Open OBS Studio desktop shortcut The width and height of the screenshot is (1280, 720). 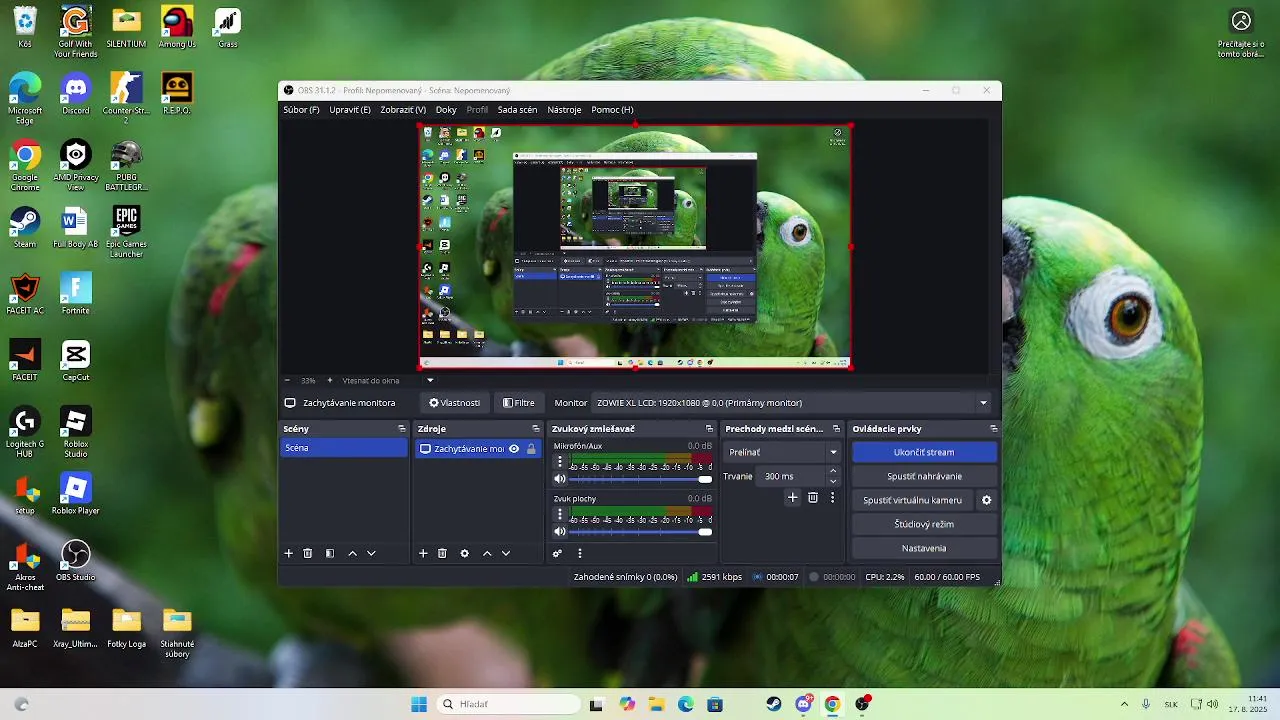[76, 561]
